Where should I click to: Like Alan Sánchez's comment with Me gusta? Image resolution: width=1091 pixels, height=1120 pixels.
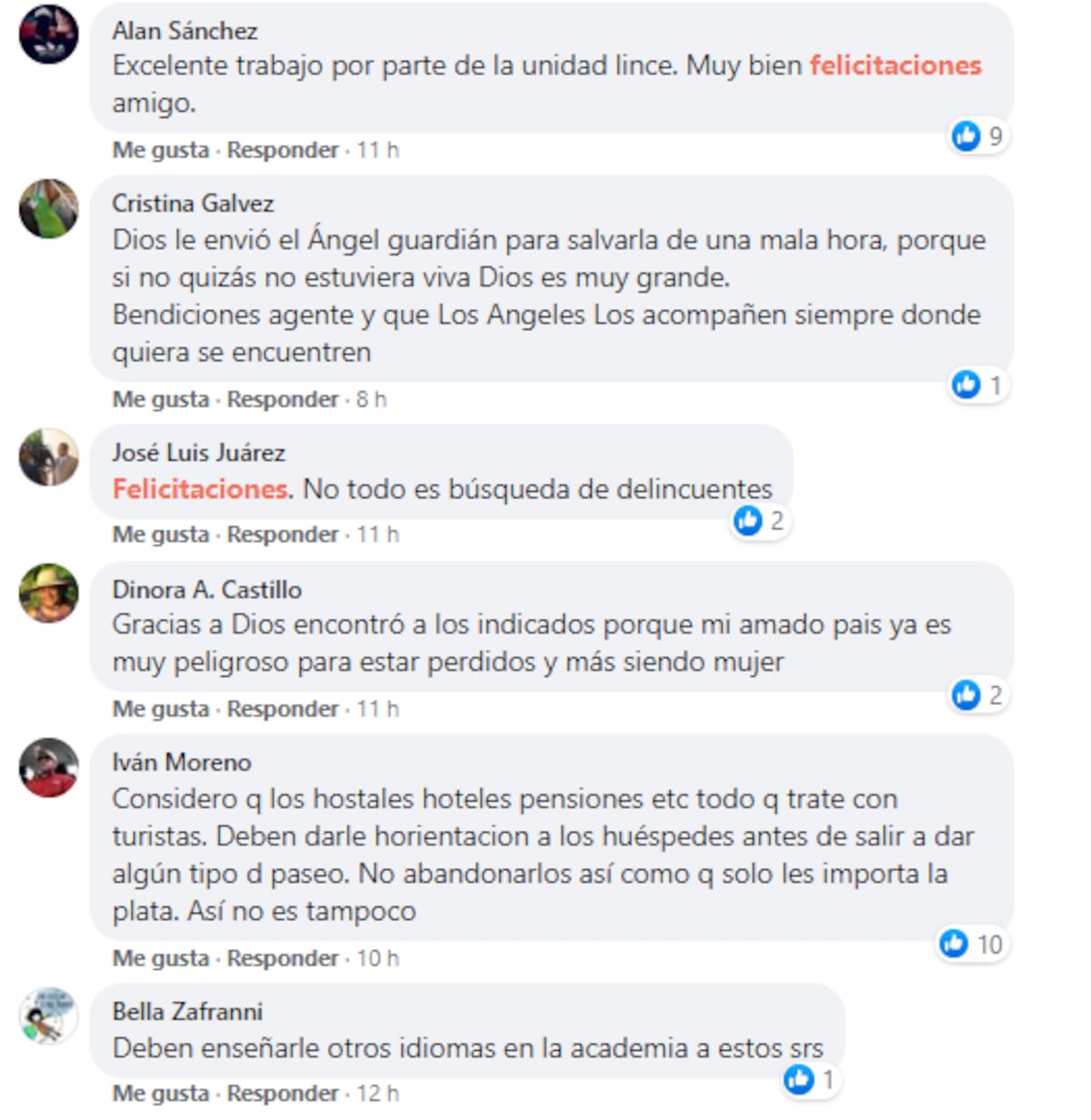coord(161,150)
